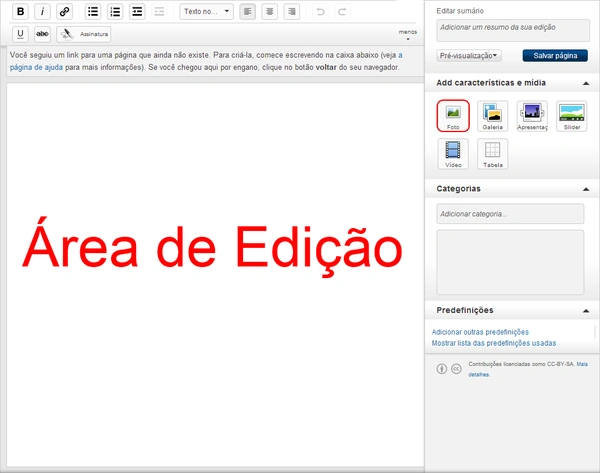Image resolution: width=600 pixels, height=473 pixels.
Task: Increase indent of paragraph
Action: click(137, 11)
